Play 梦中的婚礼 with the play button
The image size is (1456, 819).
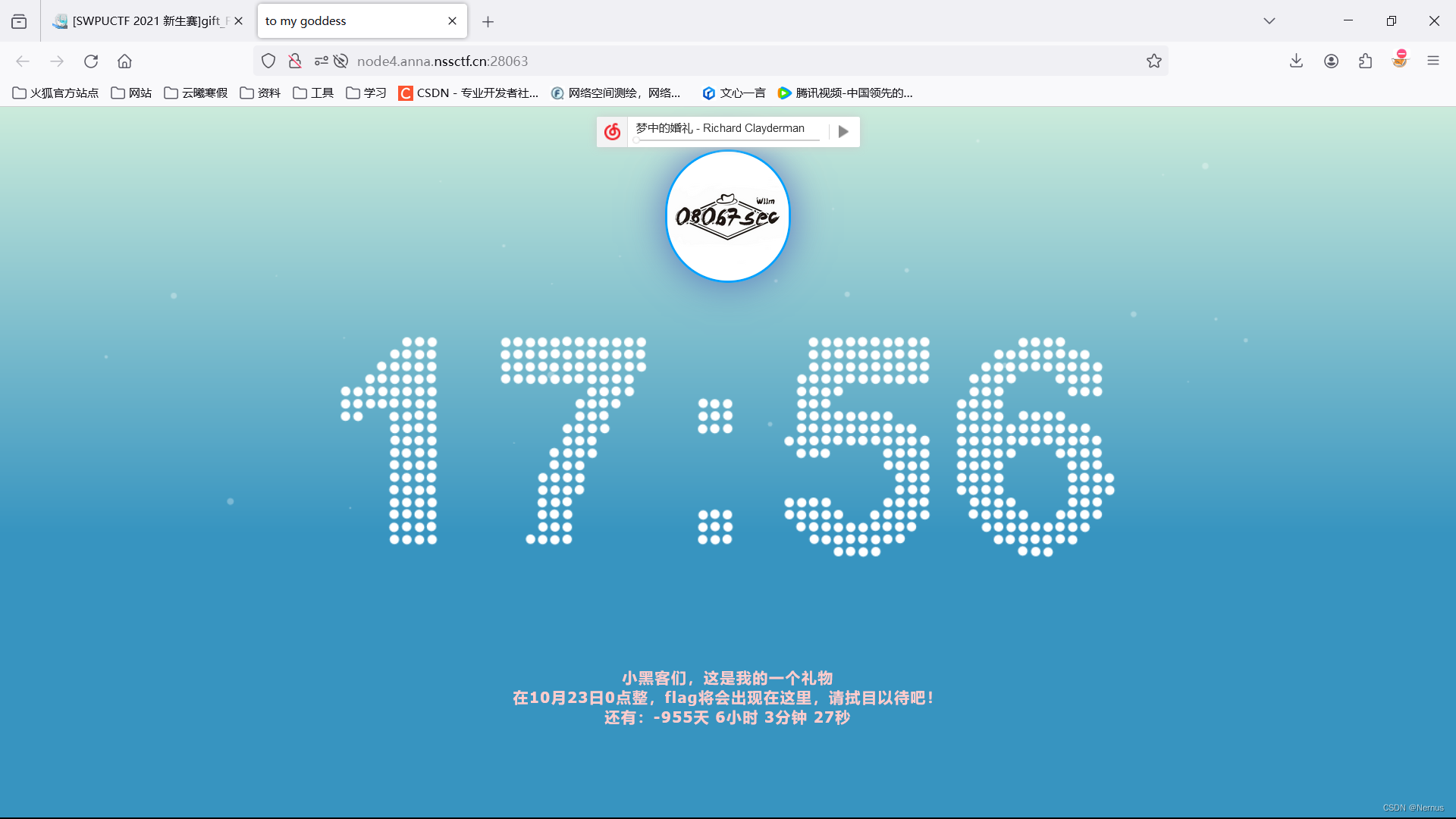(843, 131)
